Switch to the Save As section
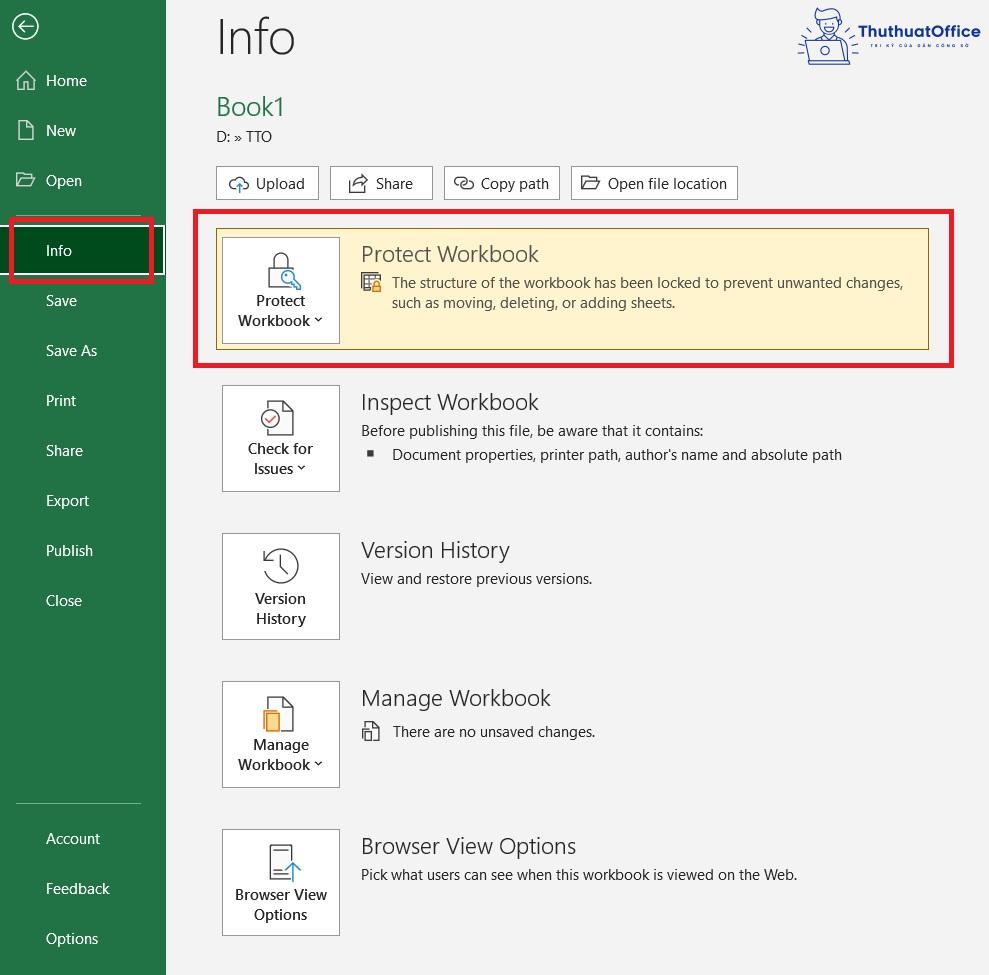The width and height of the screenshot is (989, 975). (71, 350)
